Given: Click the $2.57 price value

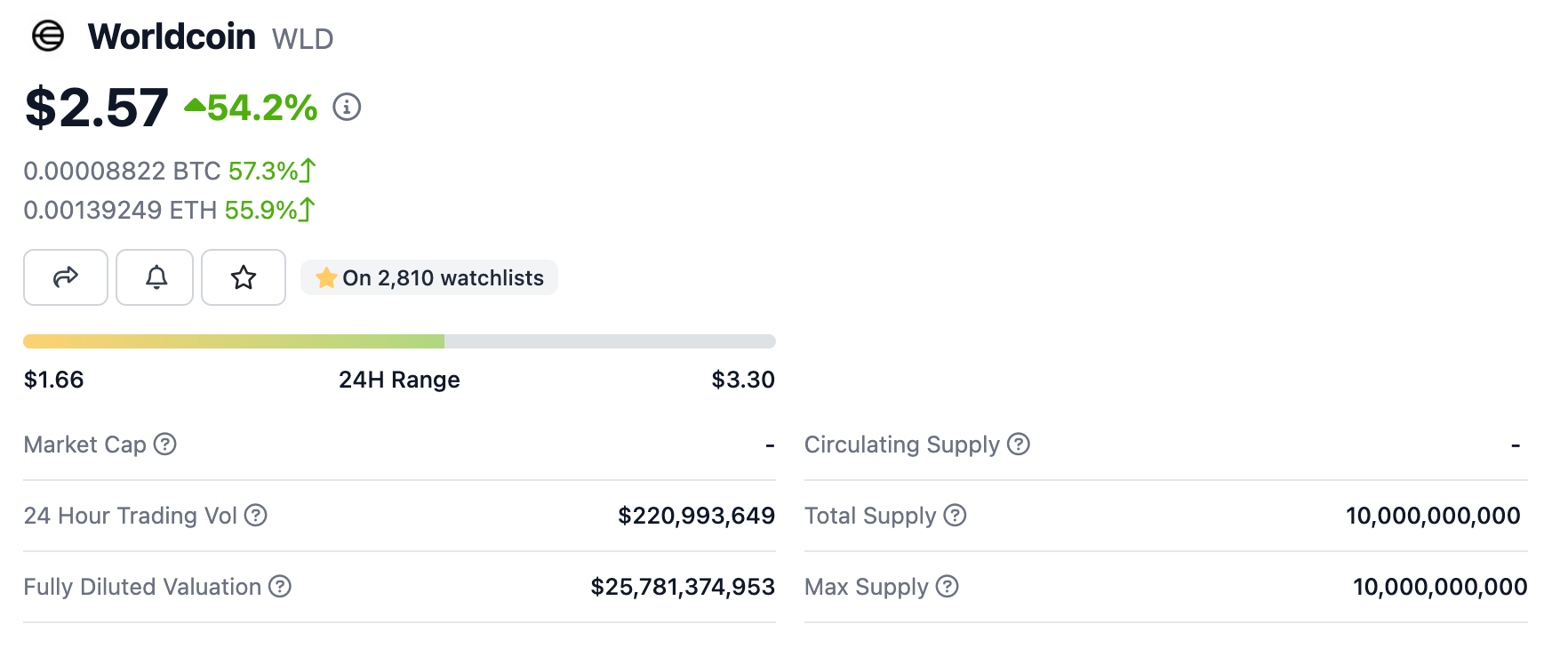Looking at the screenshot, I should [96, 108].
